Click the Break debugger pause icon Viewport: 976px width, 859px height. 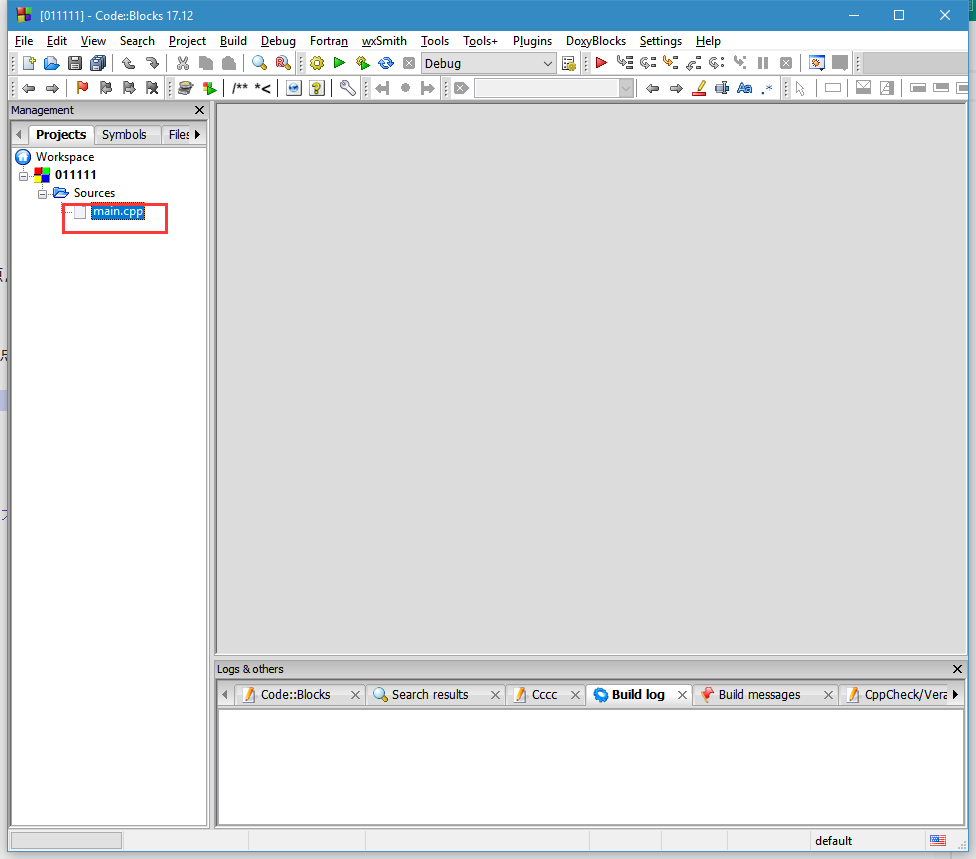[x=762, y=63]
